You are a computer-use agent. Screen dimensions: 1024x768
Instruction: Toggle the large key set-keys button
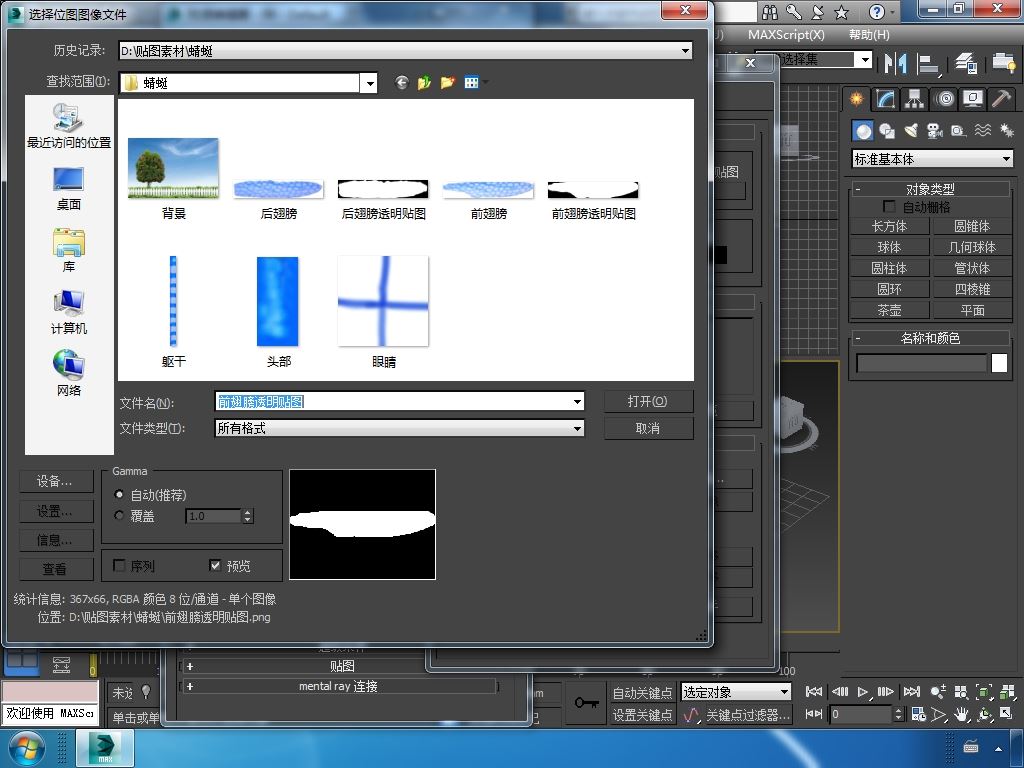[x=586, y=703]
